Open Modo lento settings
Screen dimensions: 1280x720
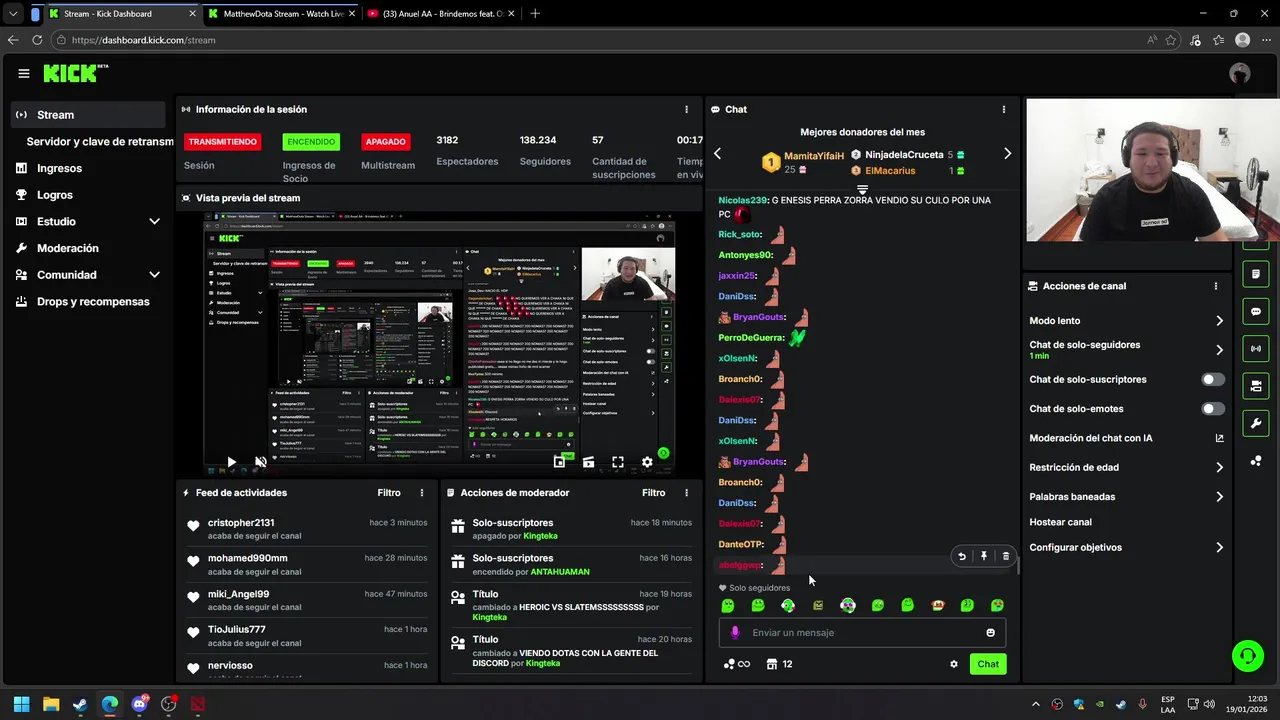pyautogui.click(x=1126, y=321)
